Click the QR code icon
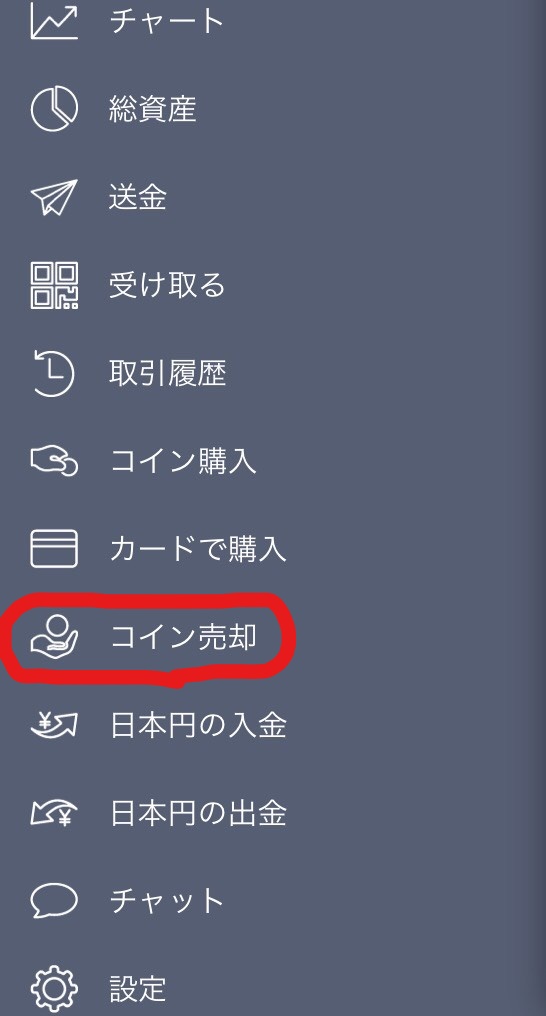This screenshot has height=1016, width=546. [x=54, y=285]
